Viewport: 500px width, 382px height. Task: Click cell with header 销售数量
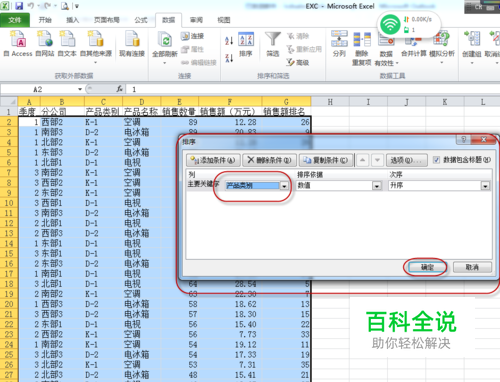point(179,111)
